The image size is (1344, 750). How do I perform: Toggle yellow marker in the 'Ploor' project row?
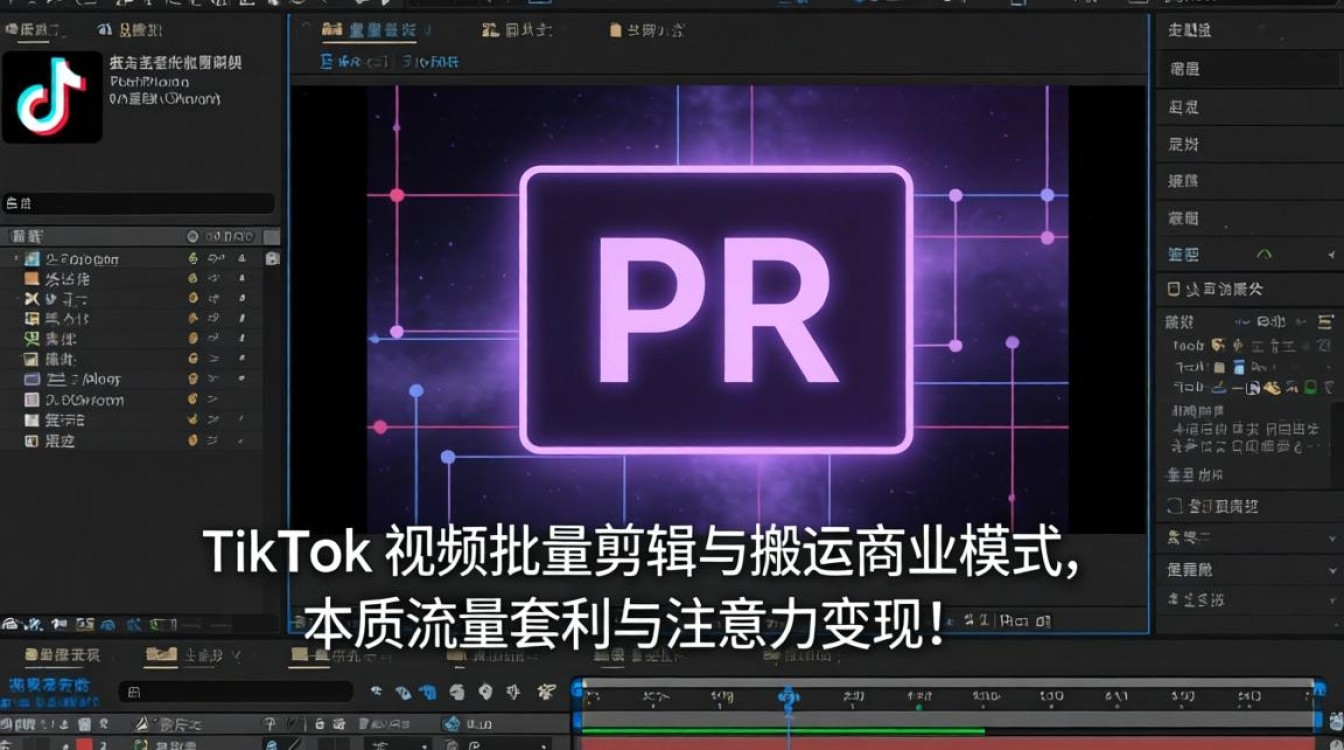pyautogui.click(x=193, y=380)
